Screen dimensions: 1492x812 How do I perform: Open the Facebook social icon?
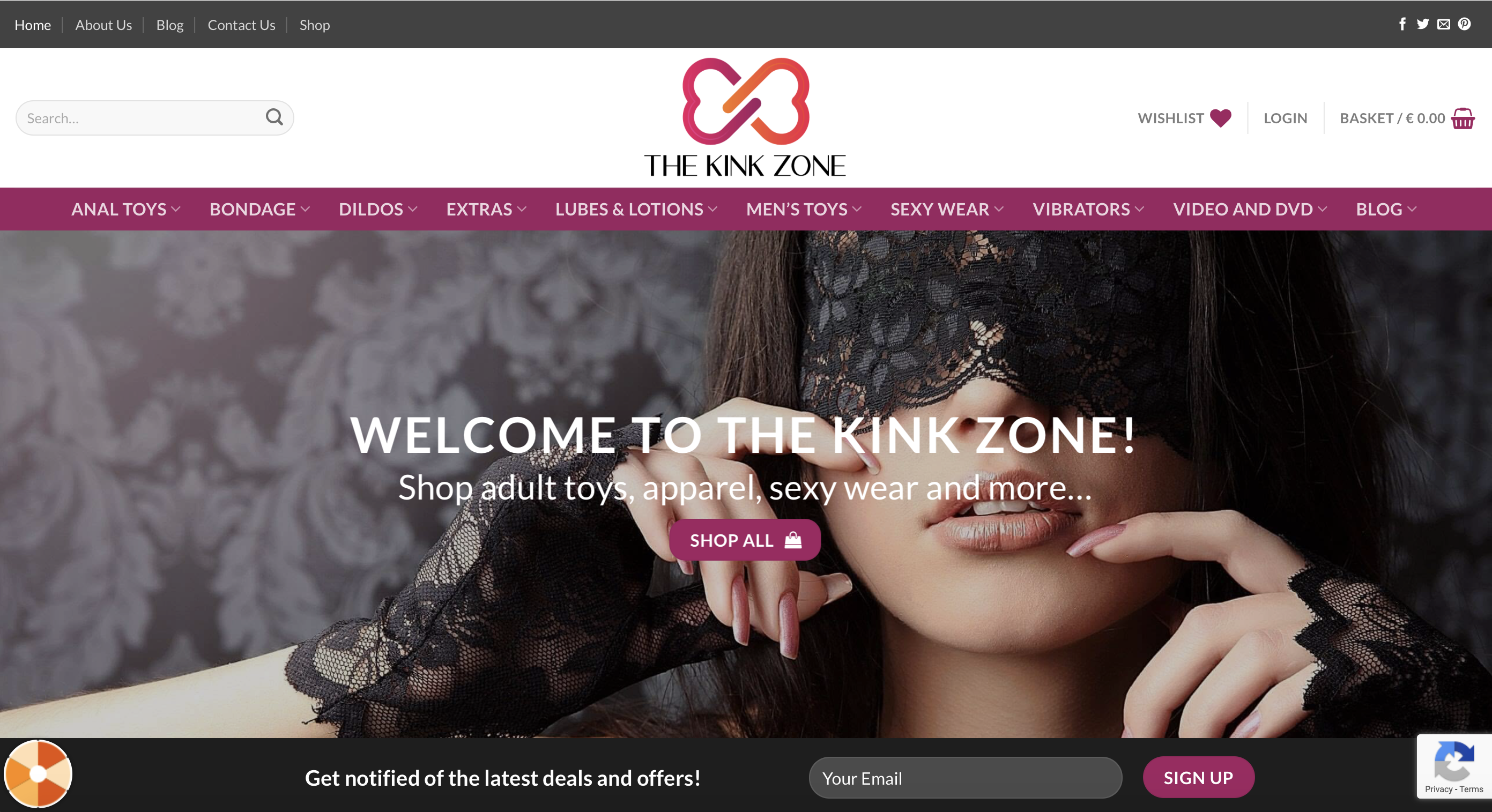pyautogui.click(x=1402, y=24)
